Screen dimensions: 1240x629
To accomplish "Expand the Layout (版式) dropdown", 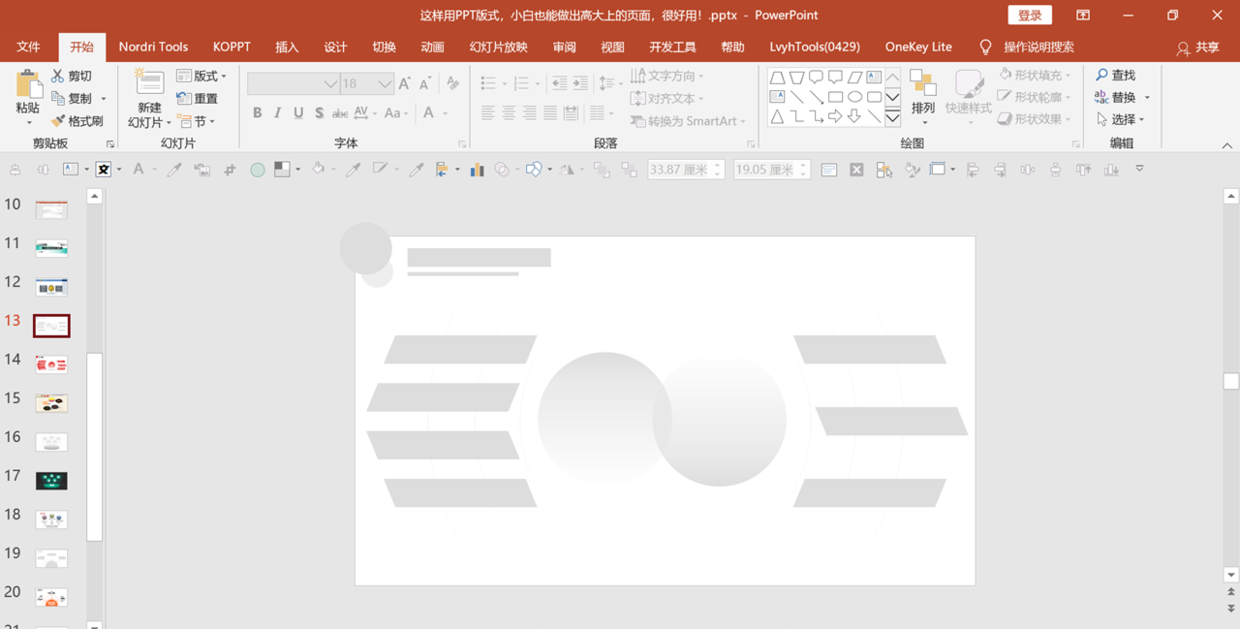I will pos(201,76).
